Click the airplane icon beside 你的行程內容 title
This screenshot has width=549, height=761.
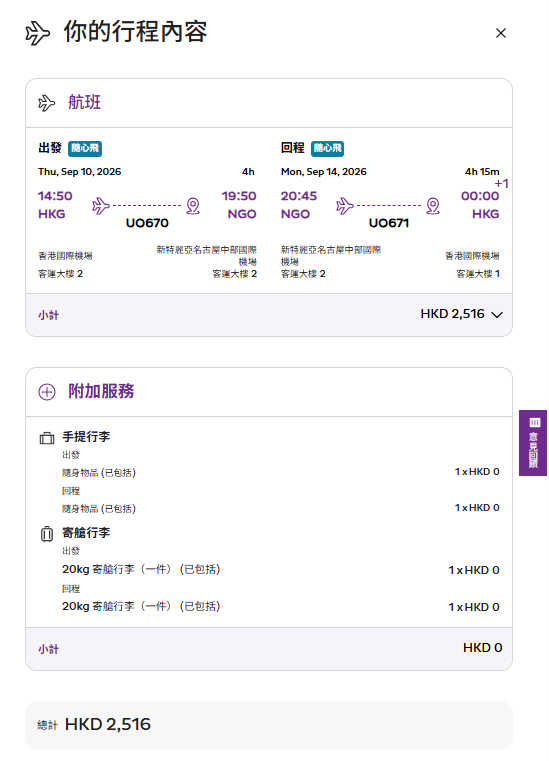coord(37,33)
